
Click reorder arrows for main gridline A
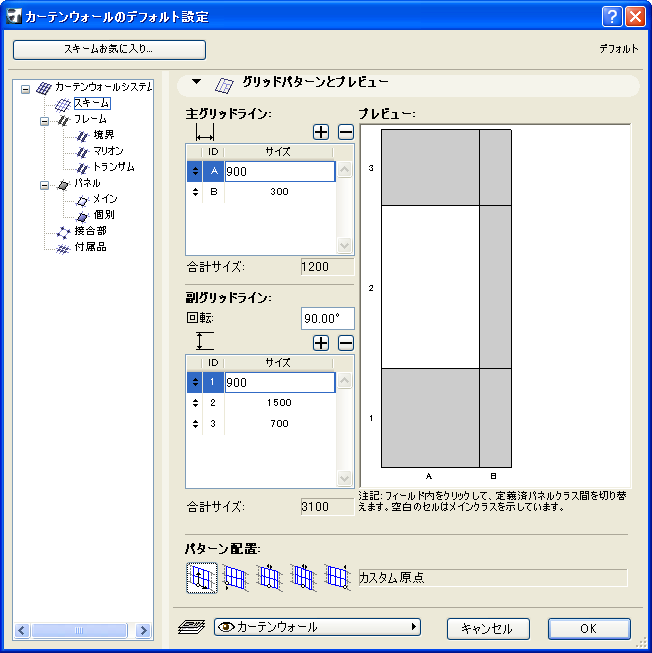(195, 171)
